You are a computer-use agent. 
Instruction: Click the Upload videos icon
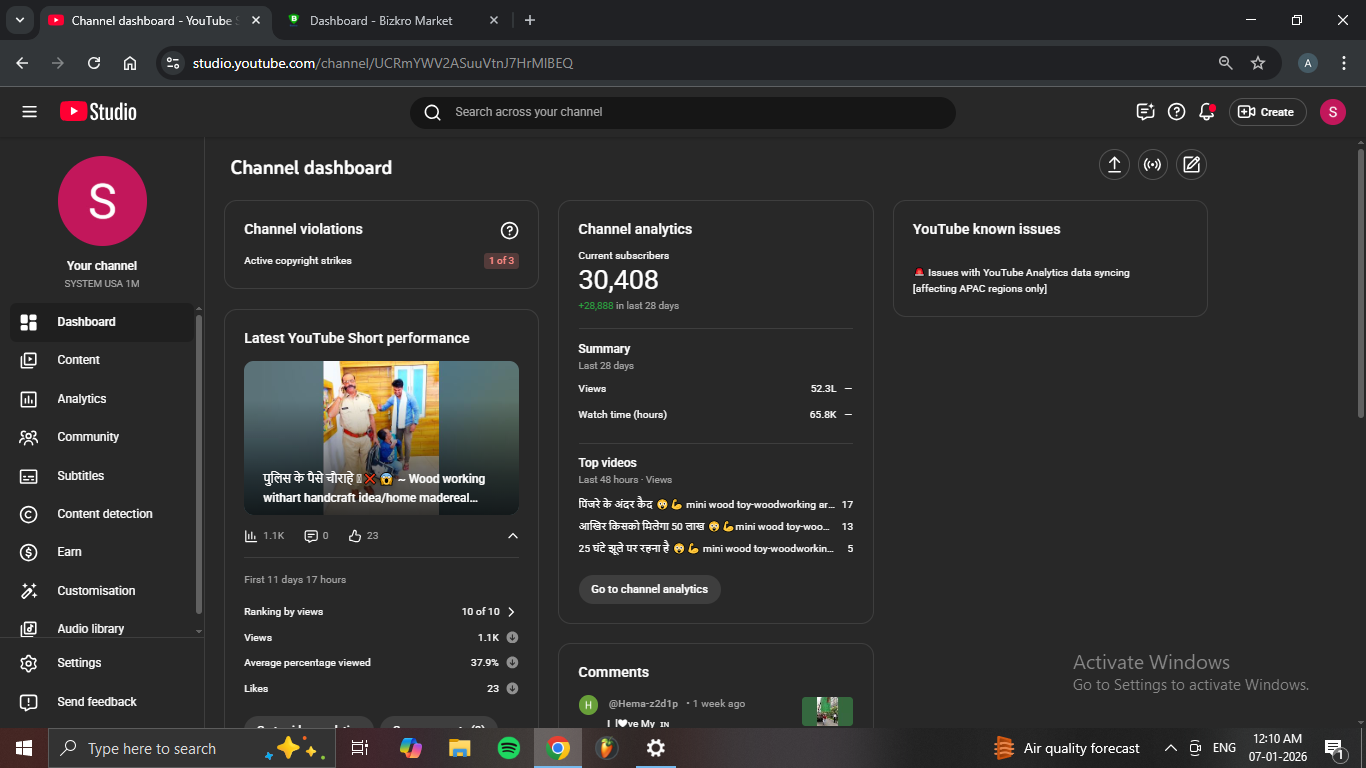1114,165
